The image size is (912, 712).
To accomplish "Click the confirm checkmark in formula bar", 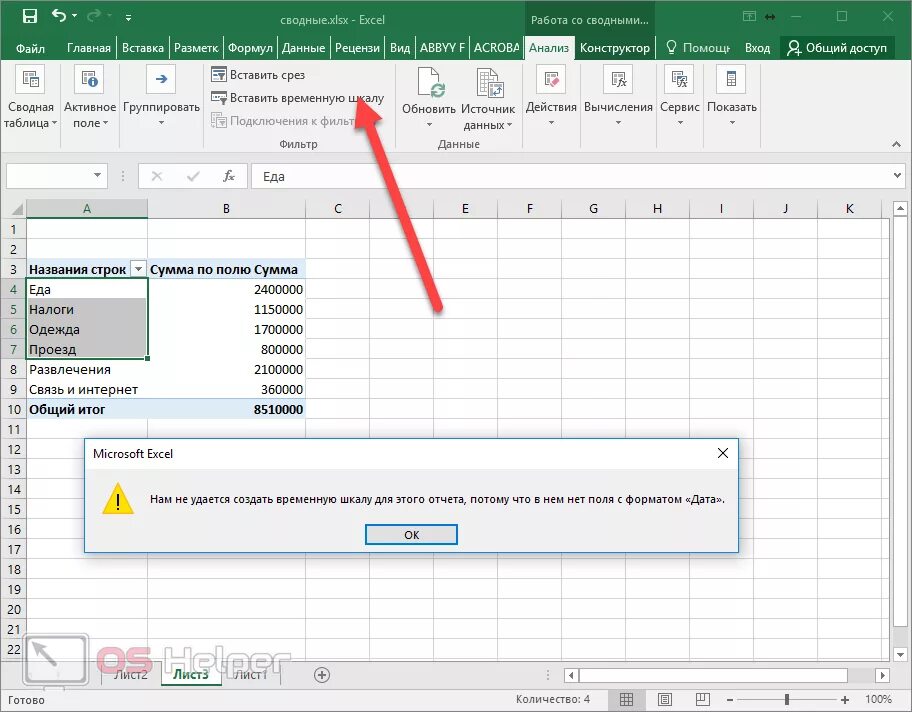I will pos(193,176).
